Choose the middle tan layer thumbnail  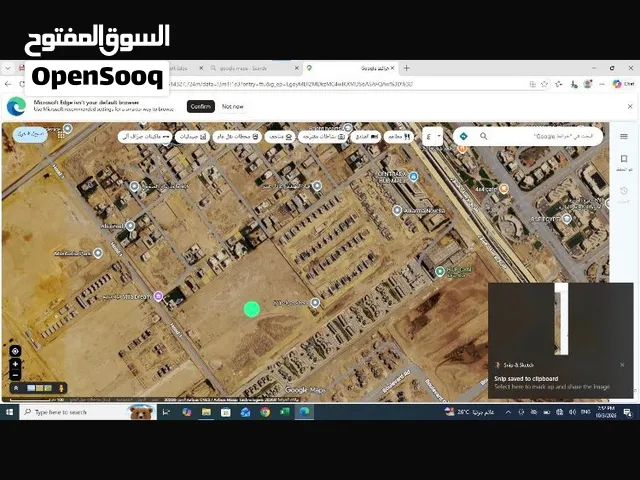coord(40,388)
